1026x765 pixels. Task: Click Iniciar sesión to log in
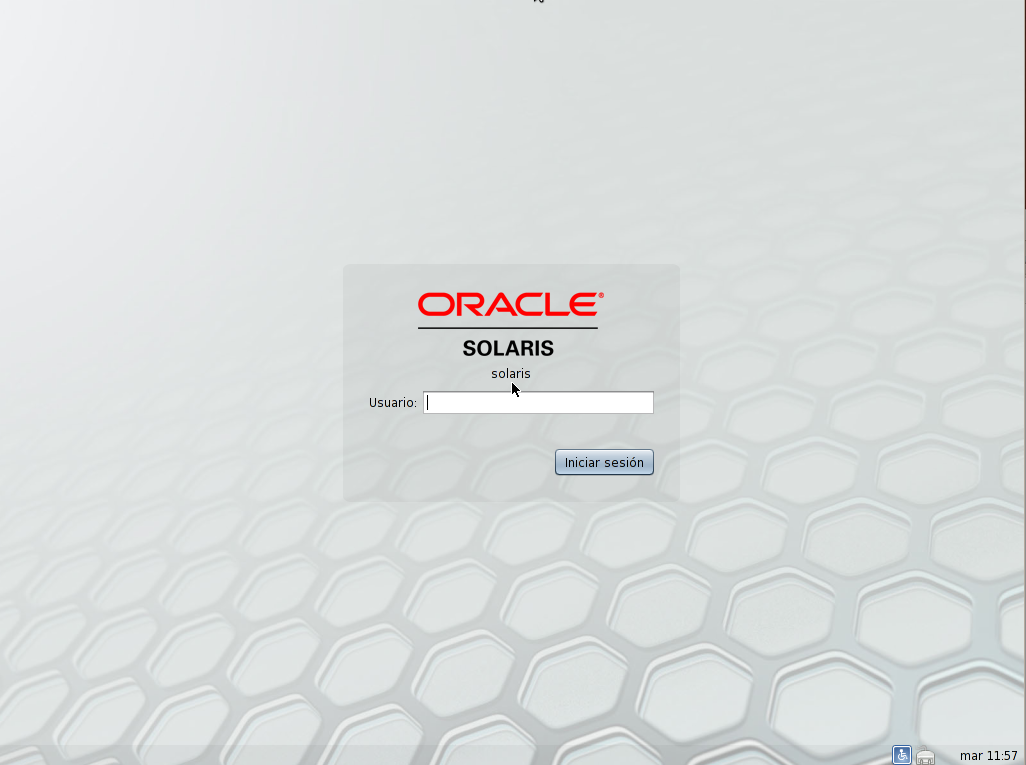tap(604, 462)
